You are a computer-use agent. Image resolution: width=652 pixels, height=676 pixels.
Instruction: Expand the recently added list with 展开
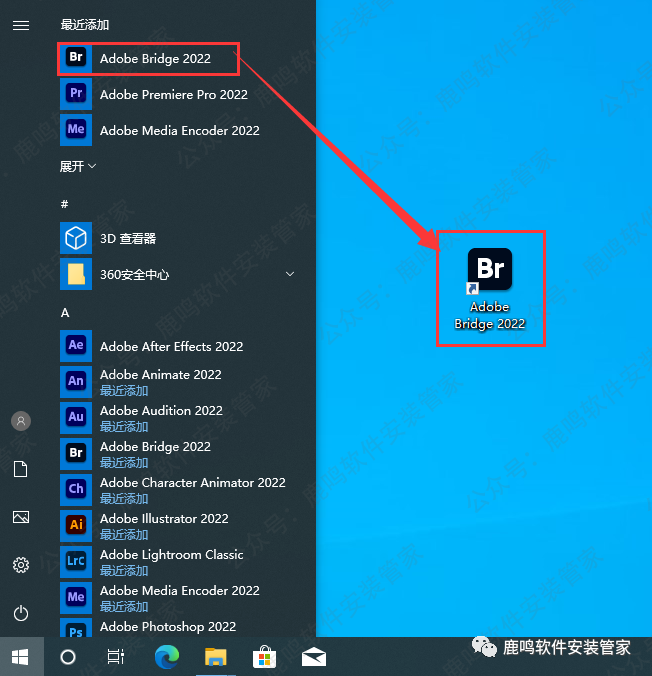(78, 166)
